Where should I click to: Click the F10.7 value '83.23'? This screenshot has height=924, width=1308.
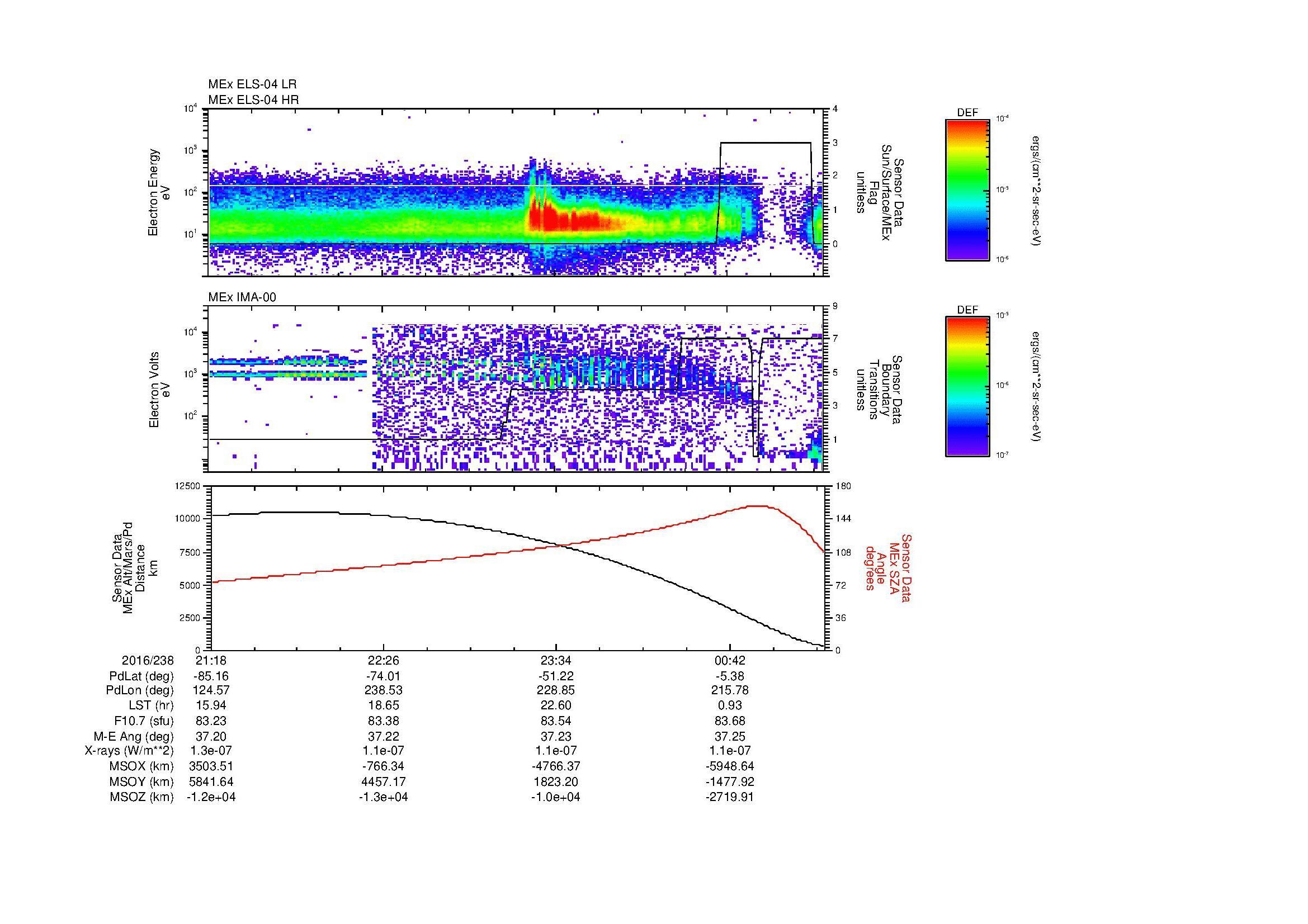coord(211,721)
